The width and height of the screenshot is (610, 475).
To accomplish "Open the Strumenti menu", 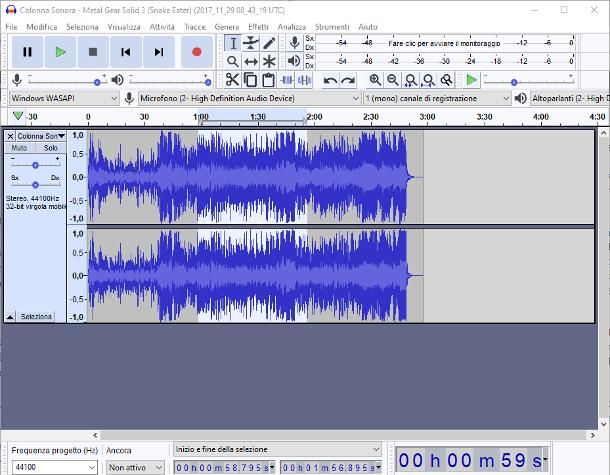I will click(332, 27).
